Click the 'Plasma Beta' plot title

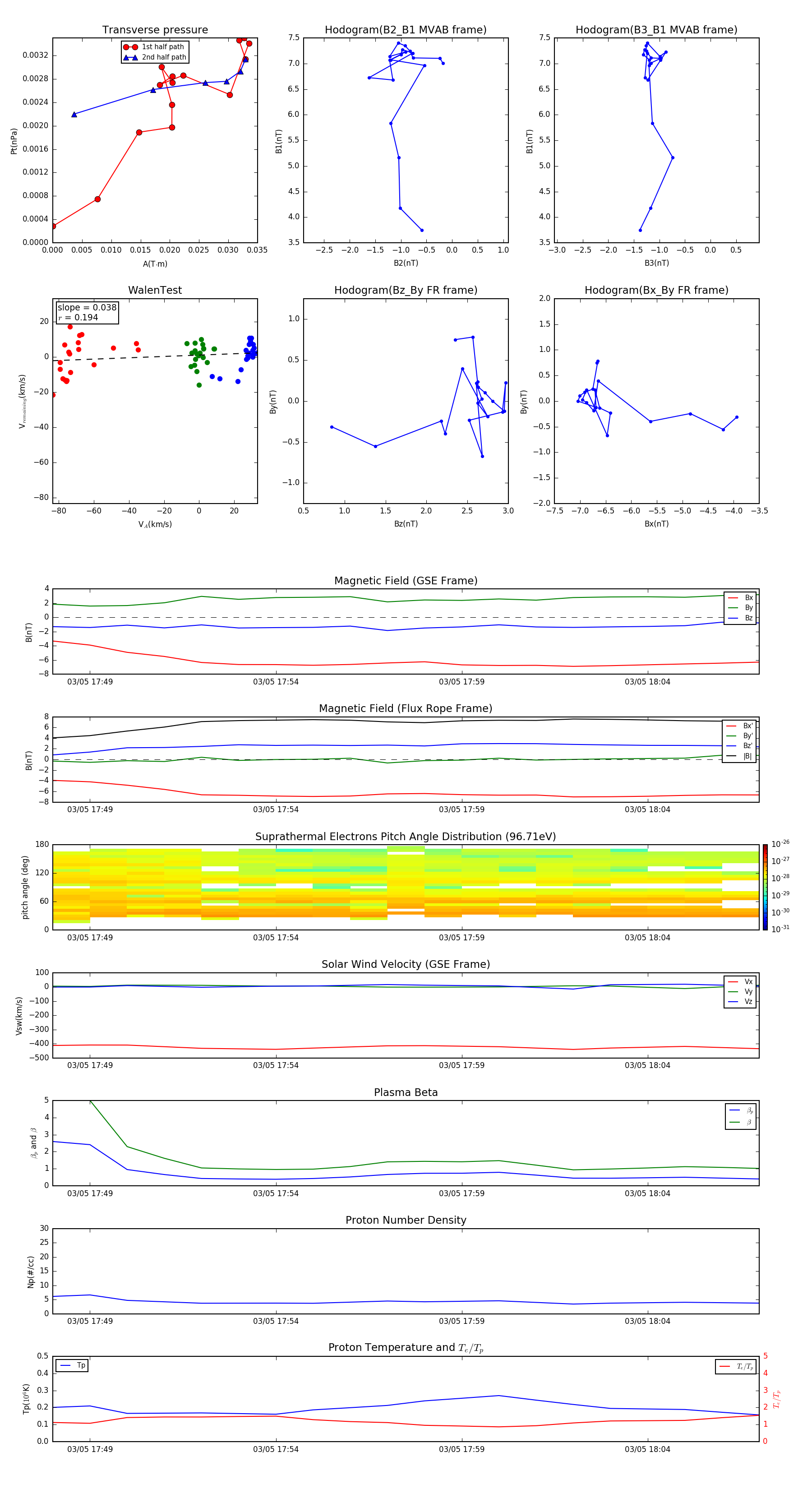click(x=406, y=1093)
